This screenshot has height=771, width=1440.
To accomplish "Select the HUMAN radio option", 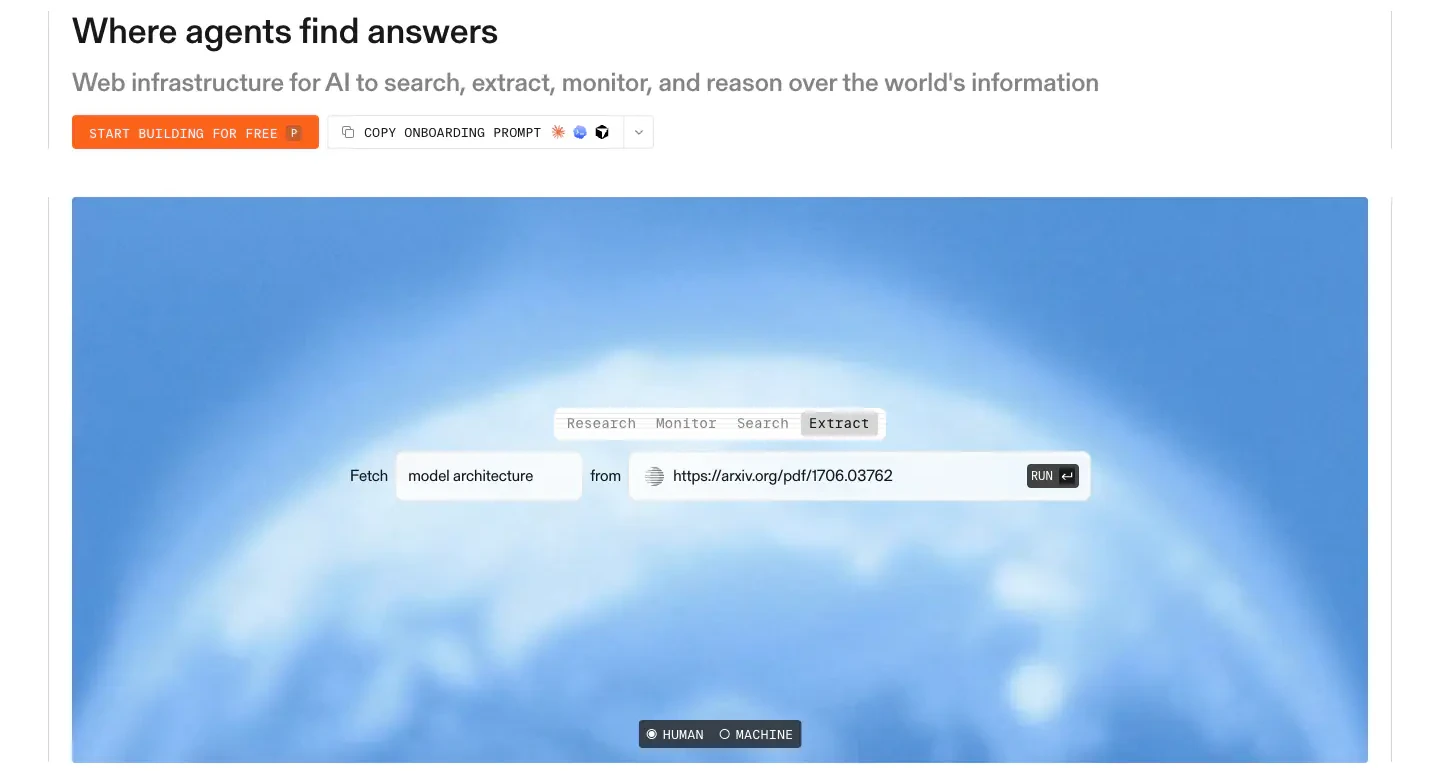I will click(x=675, y=734).
